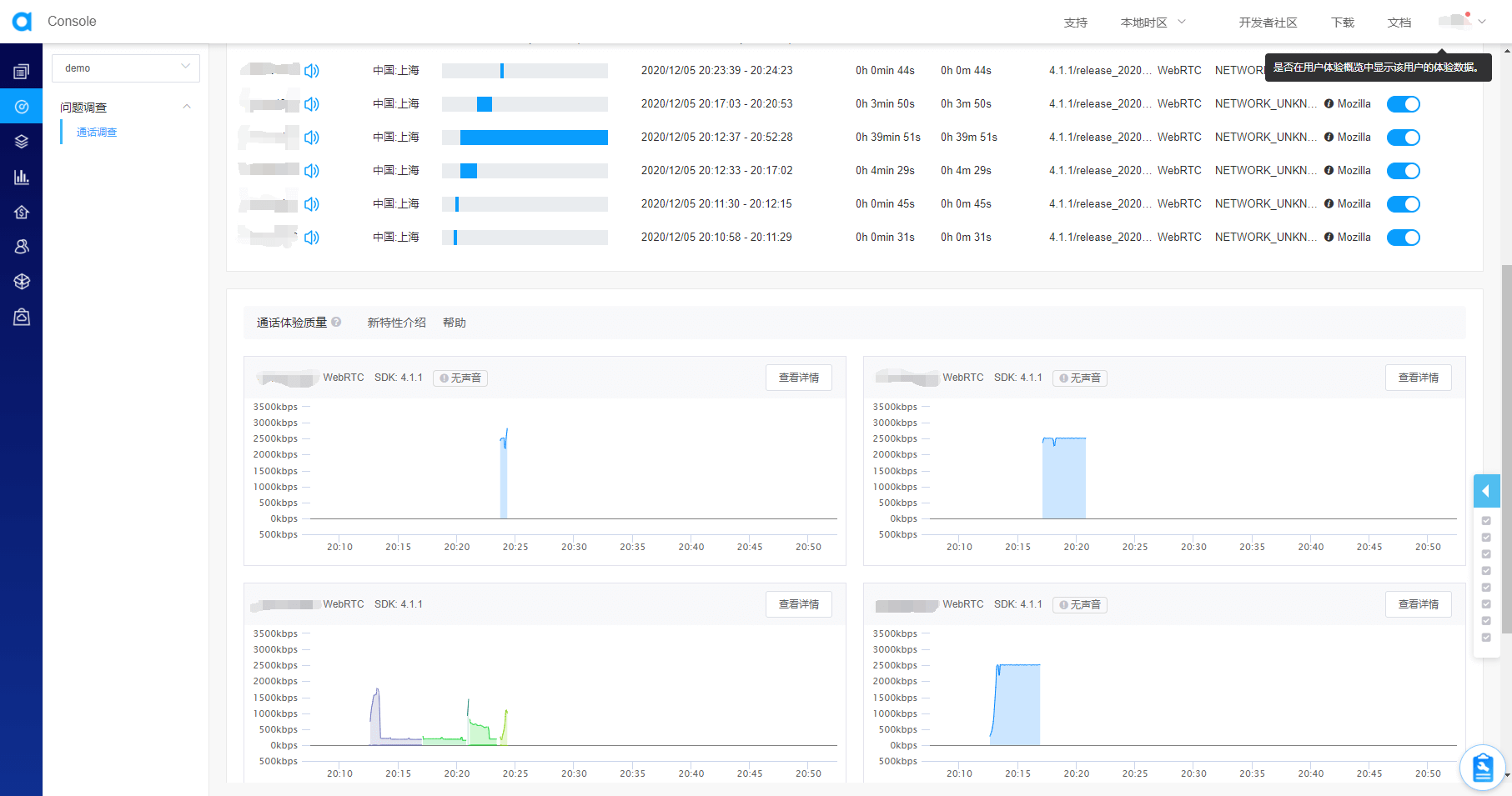Click 查看详情 on the narrow spike chart card
The width and height of the screenshot is (1512, 796).
pyautogui.click(x=799, y=378)
